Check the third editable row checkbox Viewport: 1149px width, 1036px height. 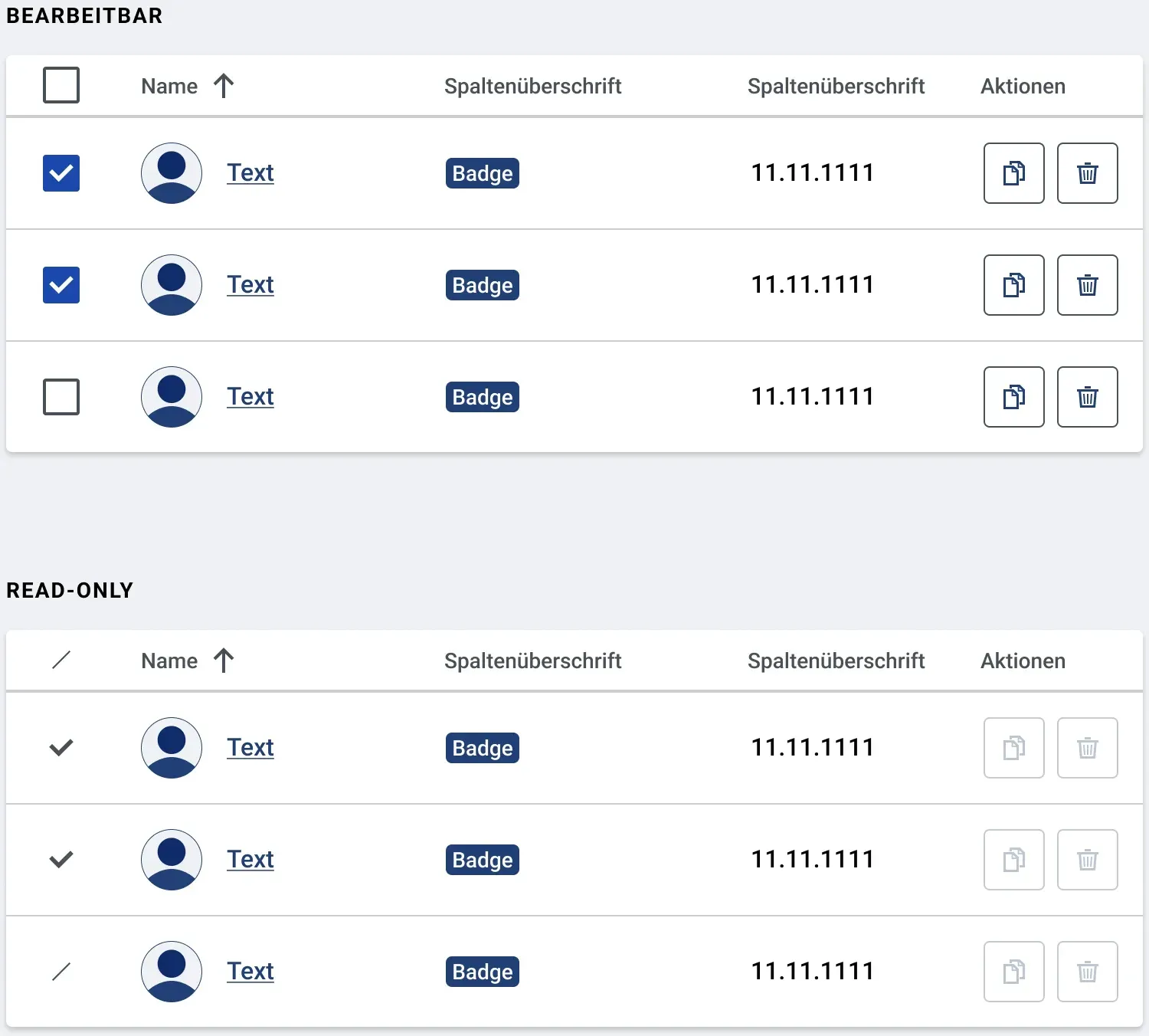click(x=61, y=397)
